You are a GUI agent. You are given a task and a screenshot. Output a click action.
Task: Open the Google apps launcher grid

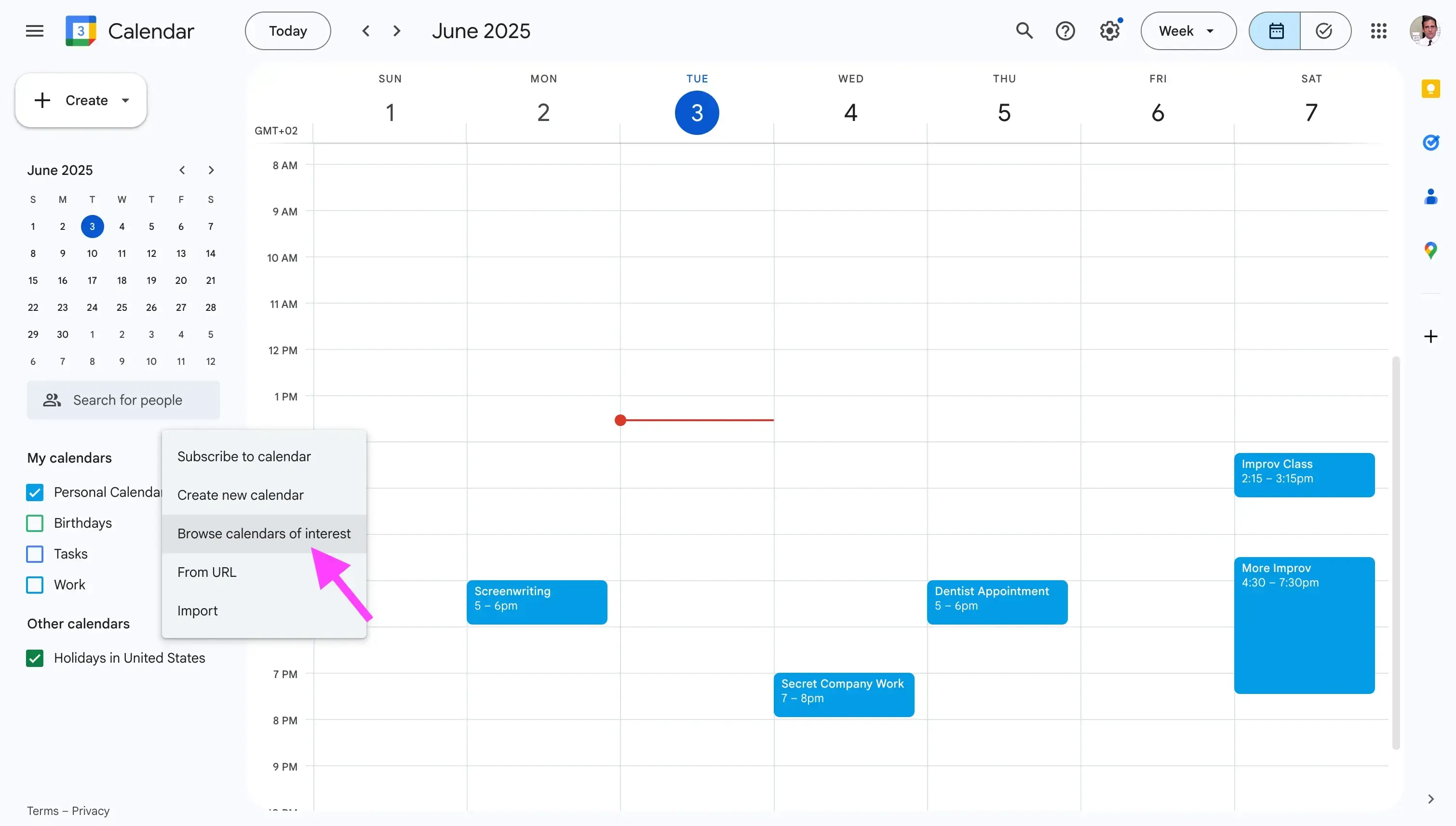[x=1379, y=31]
